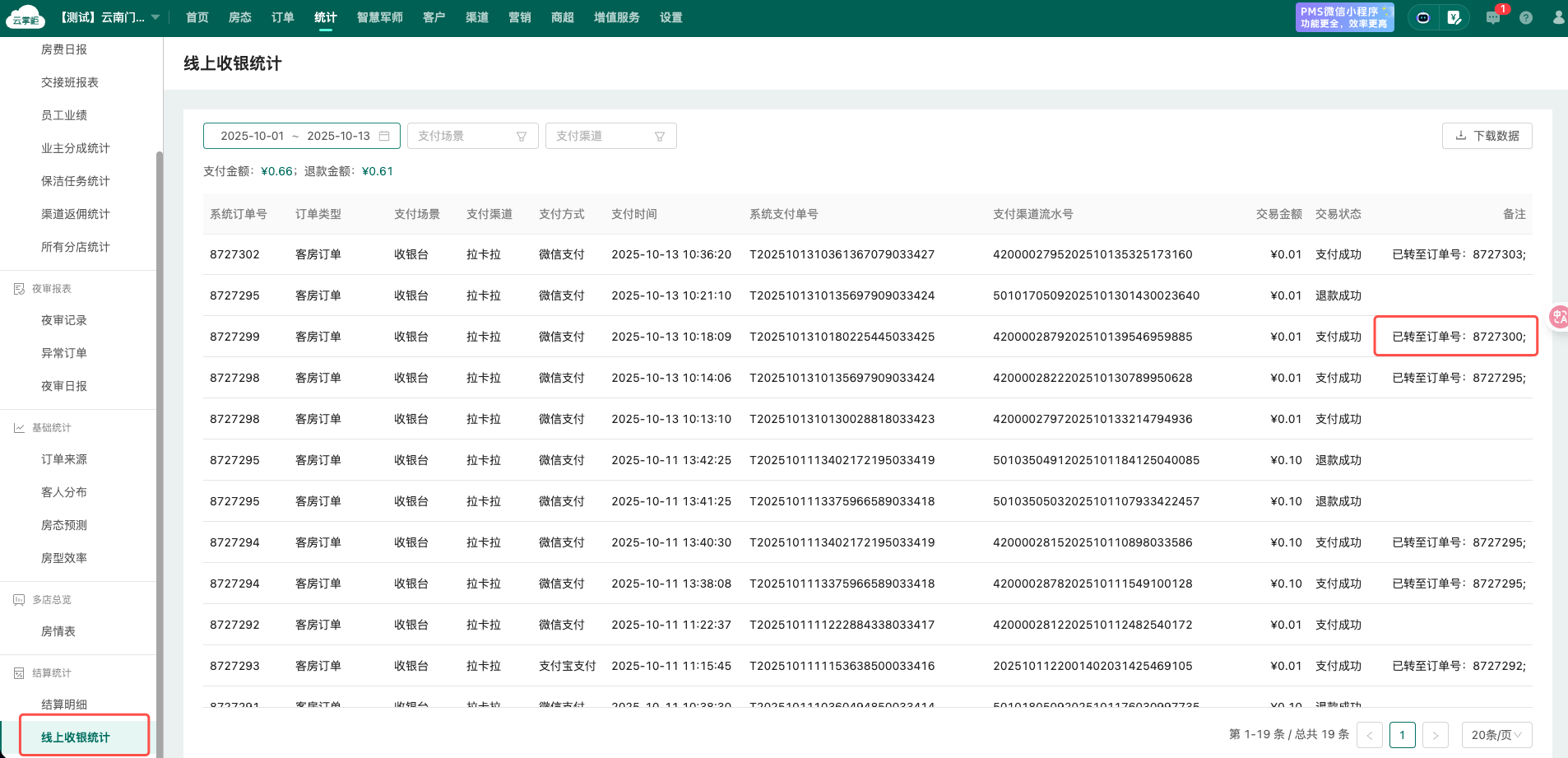Viewport: 1568px width, 758px height.
Task: Click order number 8727302 in the table
Action: point(234,254)
